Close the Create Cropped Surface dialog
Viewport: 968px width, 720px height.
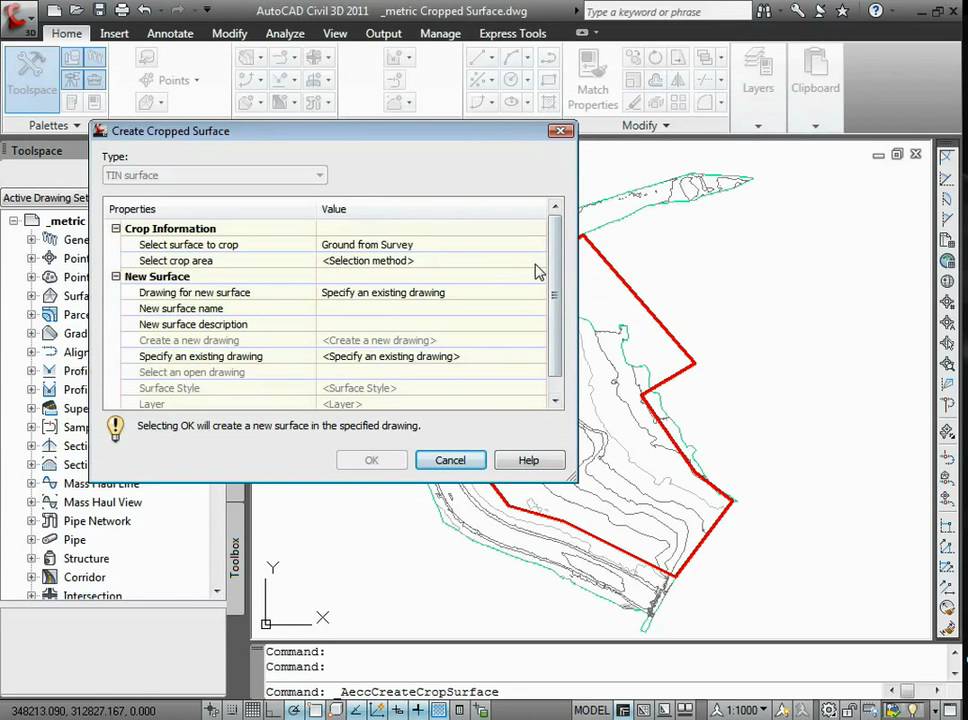click(561, 130)
